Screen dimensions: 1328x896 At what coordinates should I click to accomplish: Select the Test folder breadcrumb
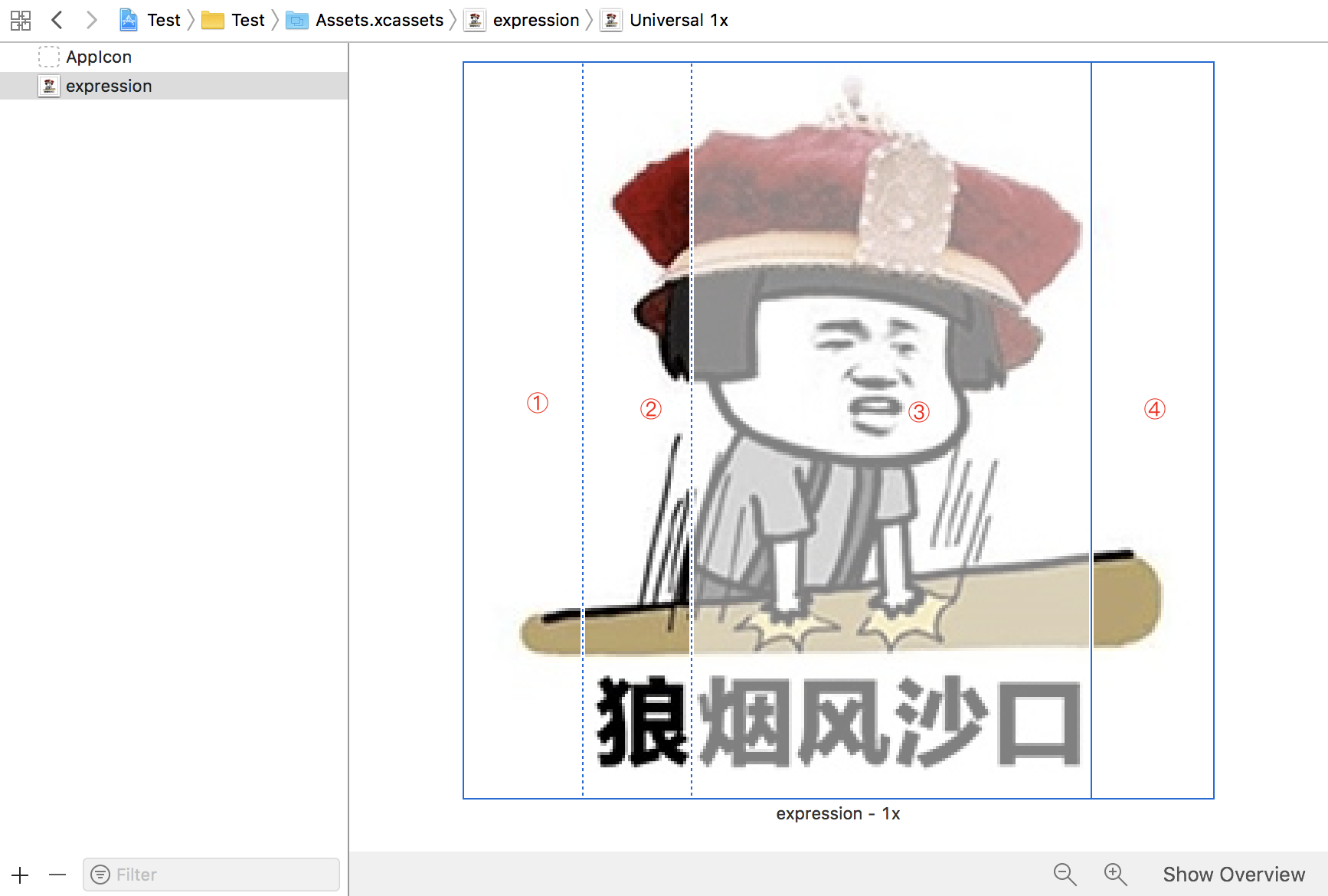248,20
